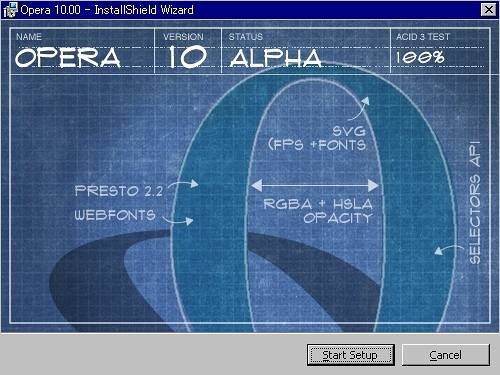The width and height of the screenshot is (500, 375).
Task: Click the installer icon in title bar
Action: (10, 10)
